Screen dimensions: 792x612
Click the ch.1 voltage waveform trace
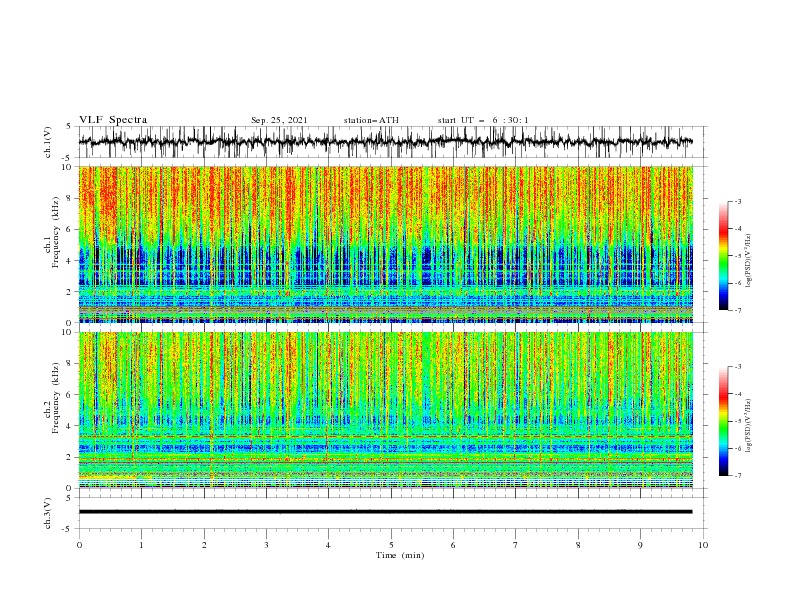(x=385, y=142)
